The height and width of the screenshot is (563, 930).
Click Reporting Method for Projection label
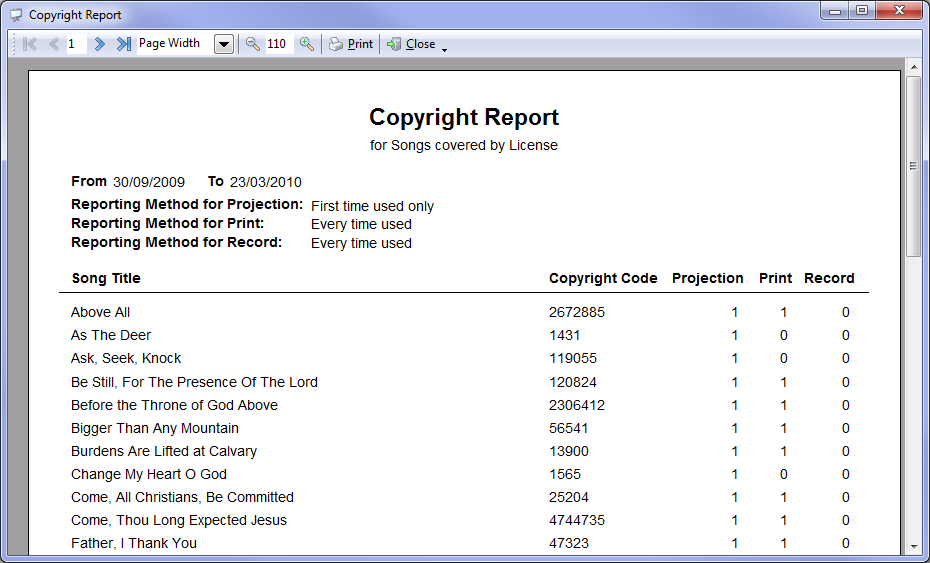[187, 204]
